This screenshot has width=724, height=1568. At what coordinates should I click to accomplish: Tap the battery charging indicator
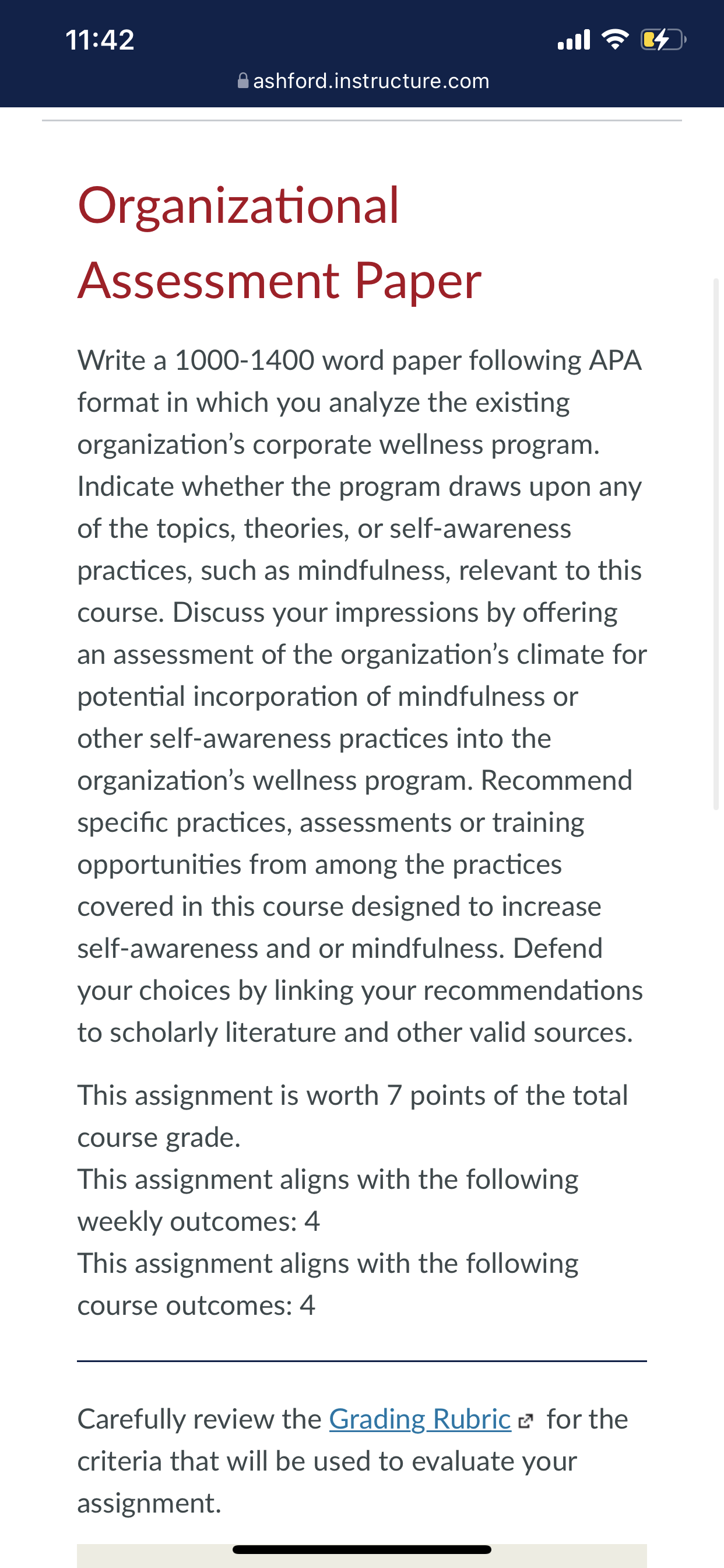[664, 40]
